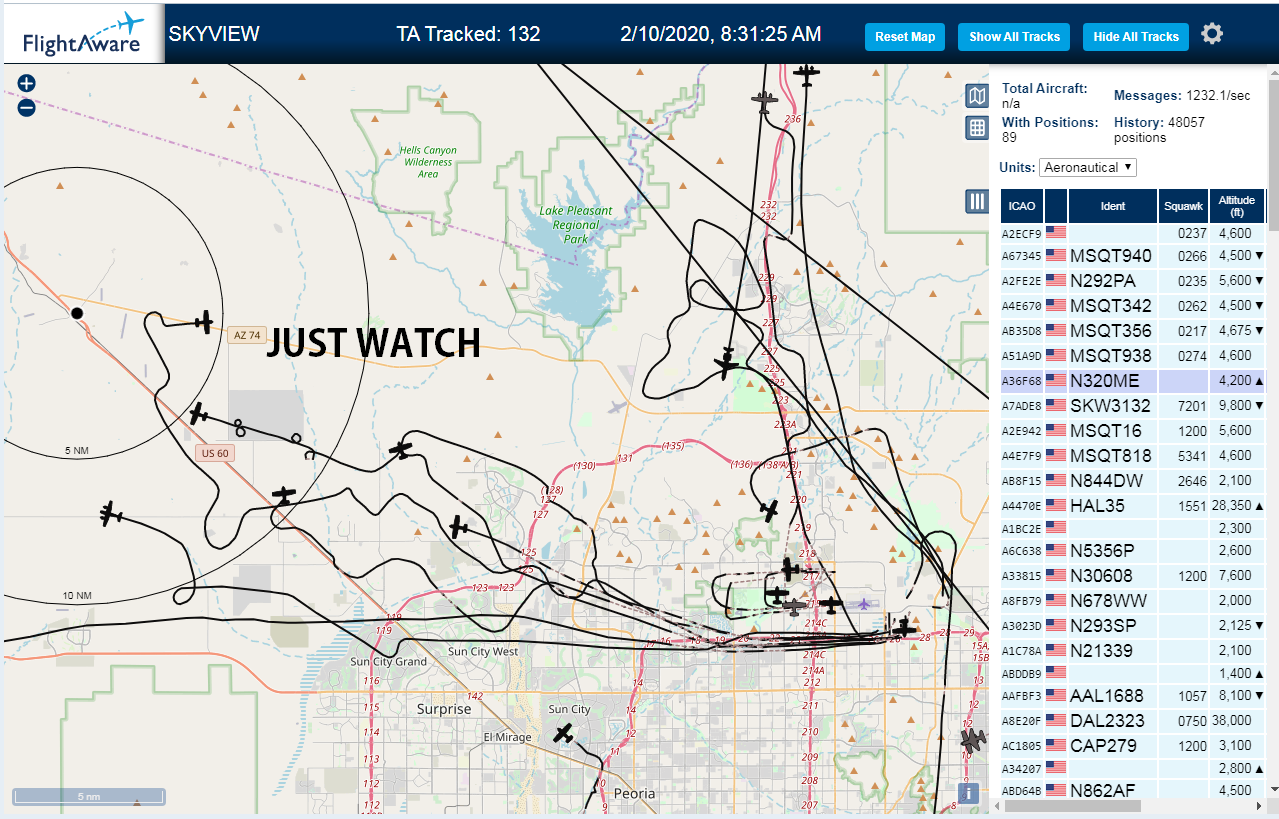
Task: Select the CAP279 aircraft row
Action: (x=1134, y=745)
